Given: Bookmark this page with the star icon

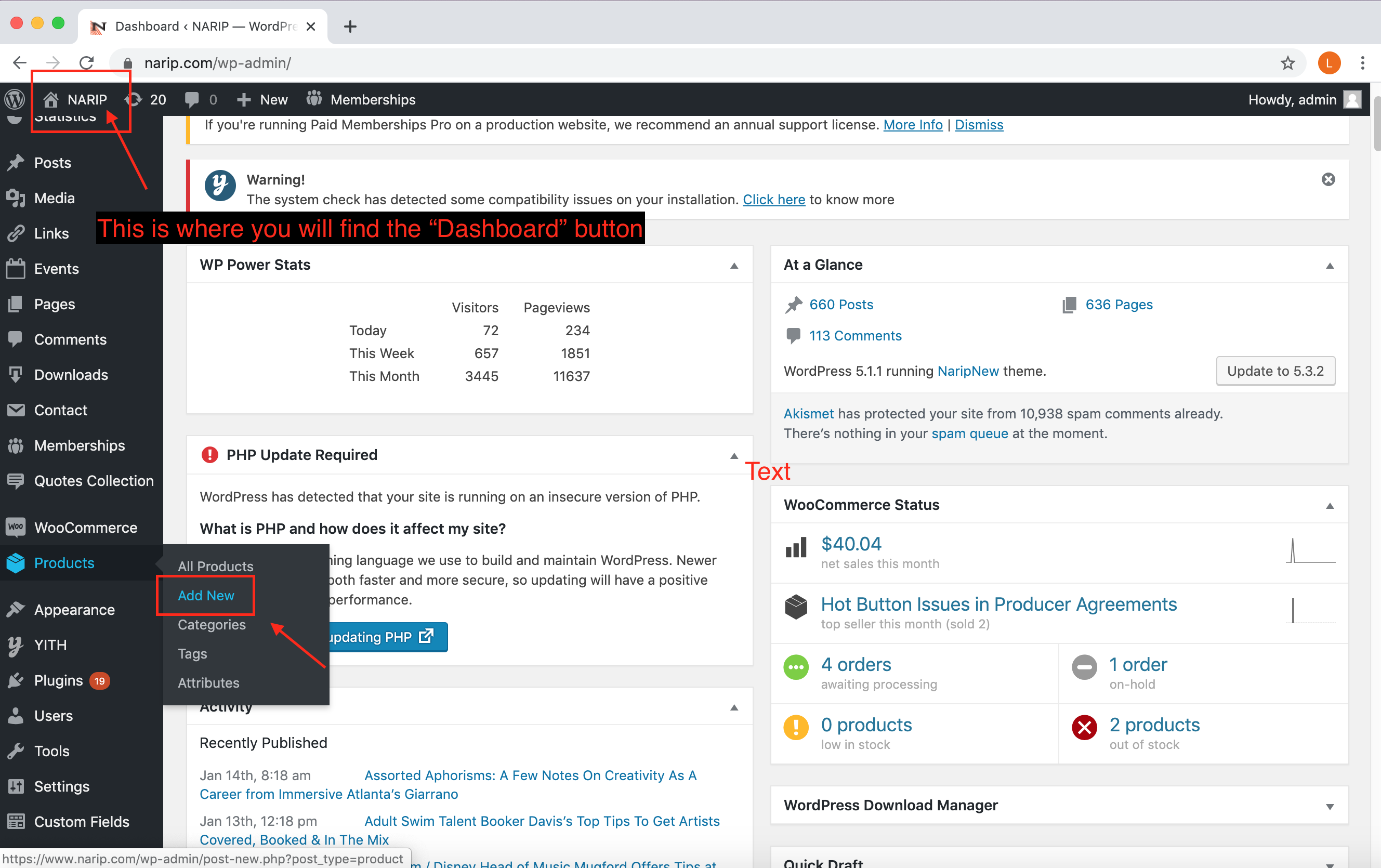Looking at the screenshot, I should tap(1287, 62).
